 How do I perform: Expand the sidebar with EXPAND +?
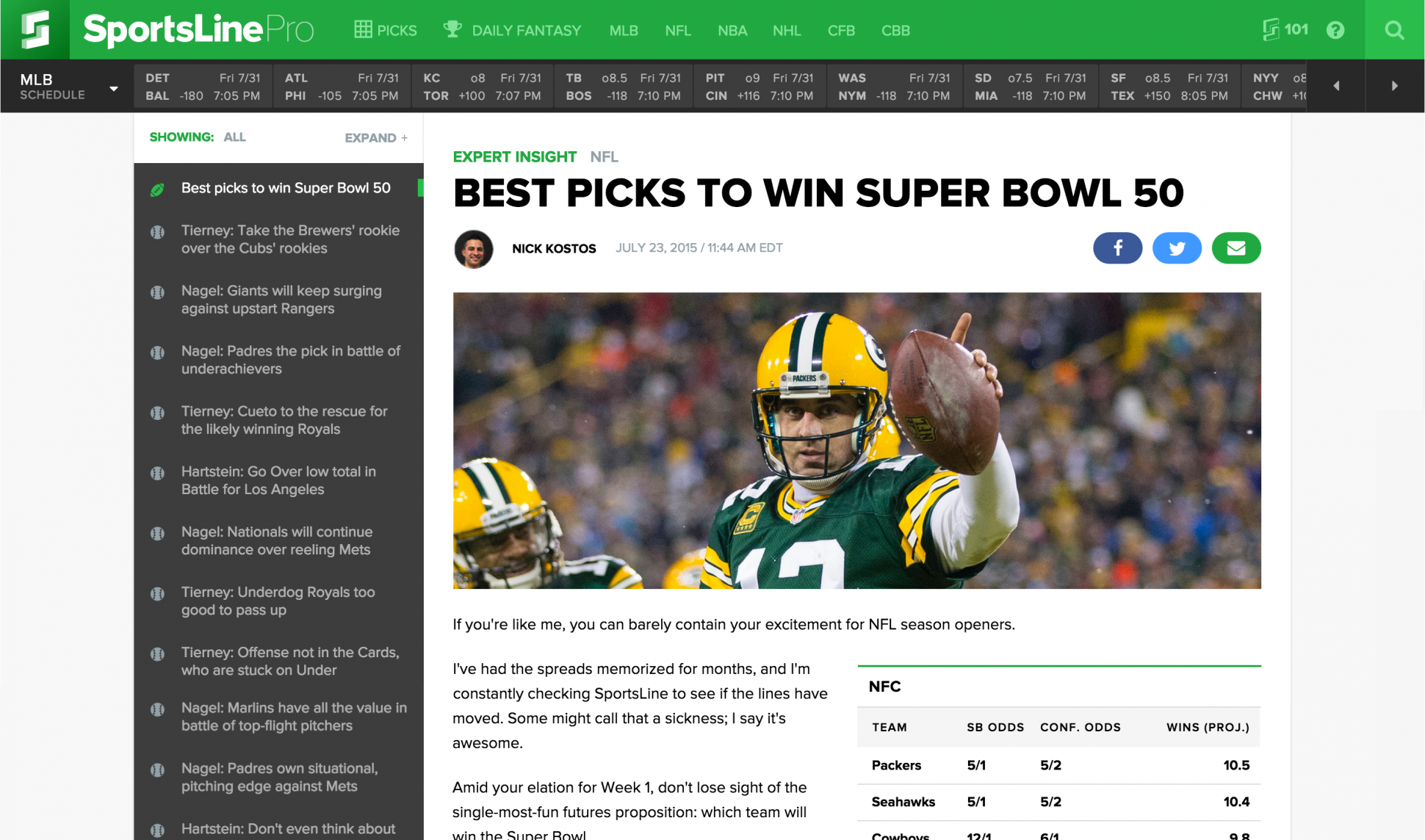click(375, 137)
